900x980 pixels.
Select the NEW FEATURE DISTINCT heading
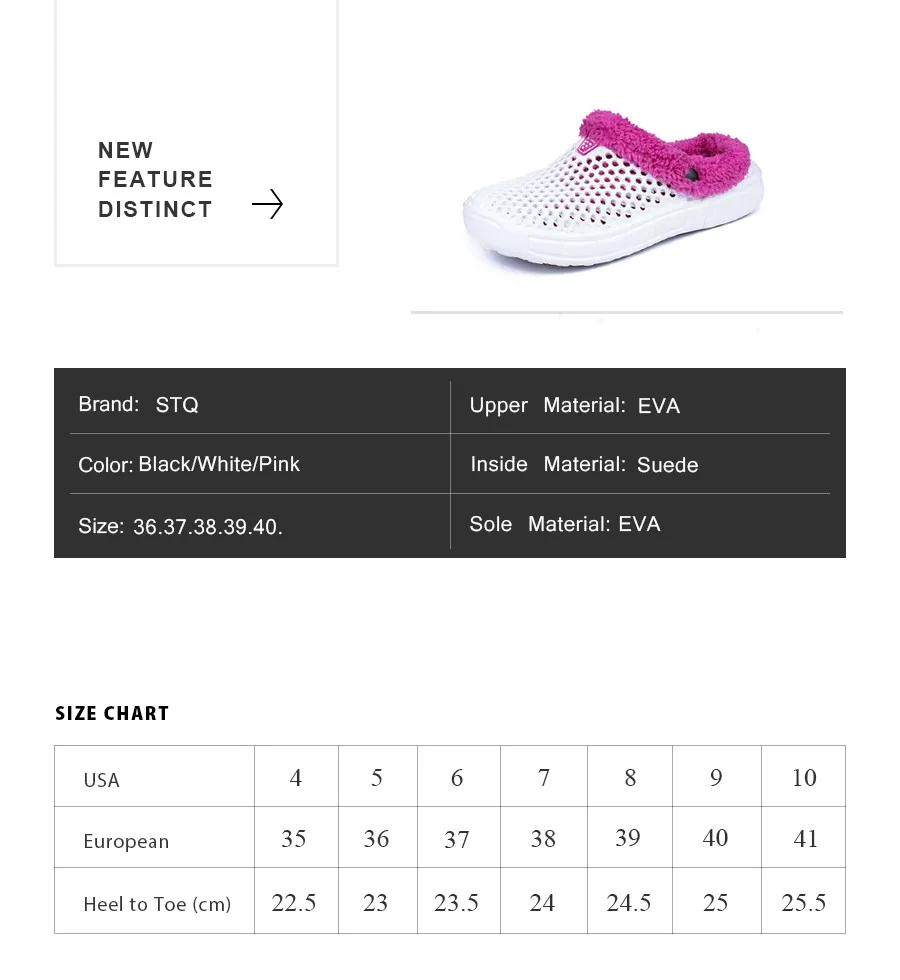pos(155,179)
